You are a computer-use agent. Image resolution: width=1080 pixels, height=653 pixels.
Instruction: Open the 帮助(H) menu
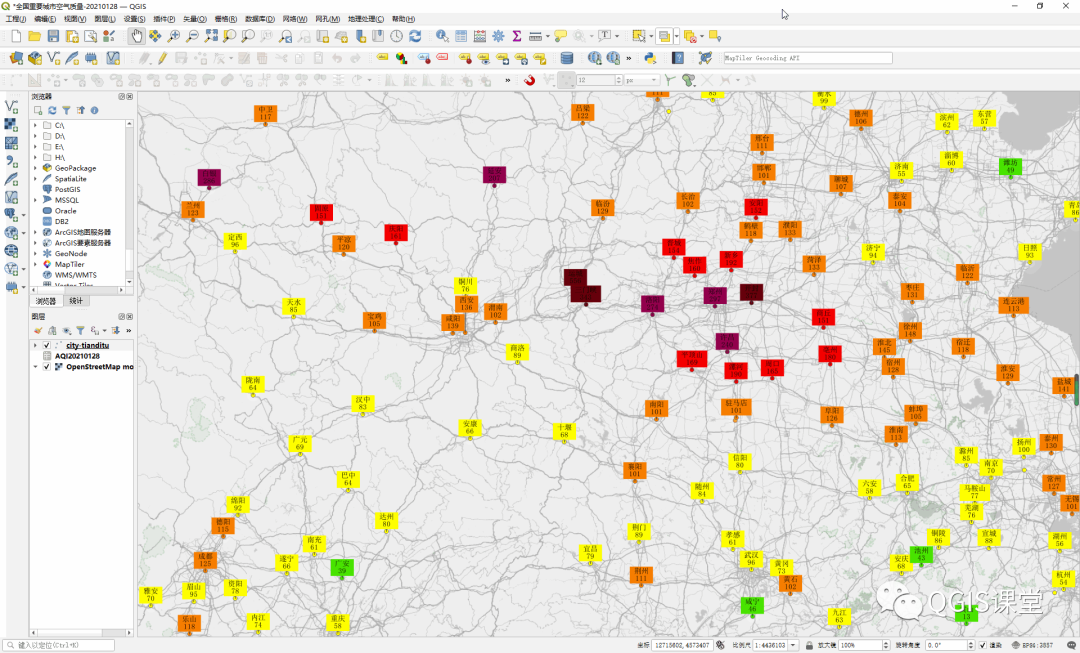(403, 19)
